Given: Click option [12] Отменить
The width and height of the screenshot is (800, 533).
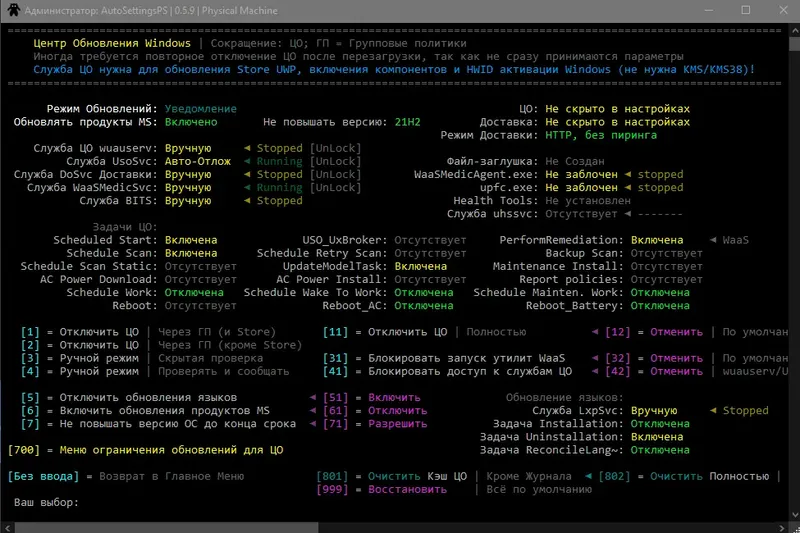Looking at the screenshot, I should click(676, 331).
